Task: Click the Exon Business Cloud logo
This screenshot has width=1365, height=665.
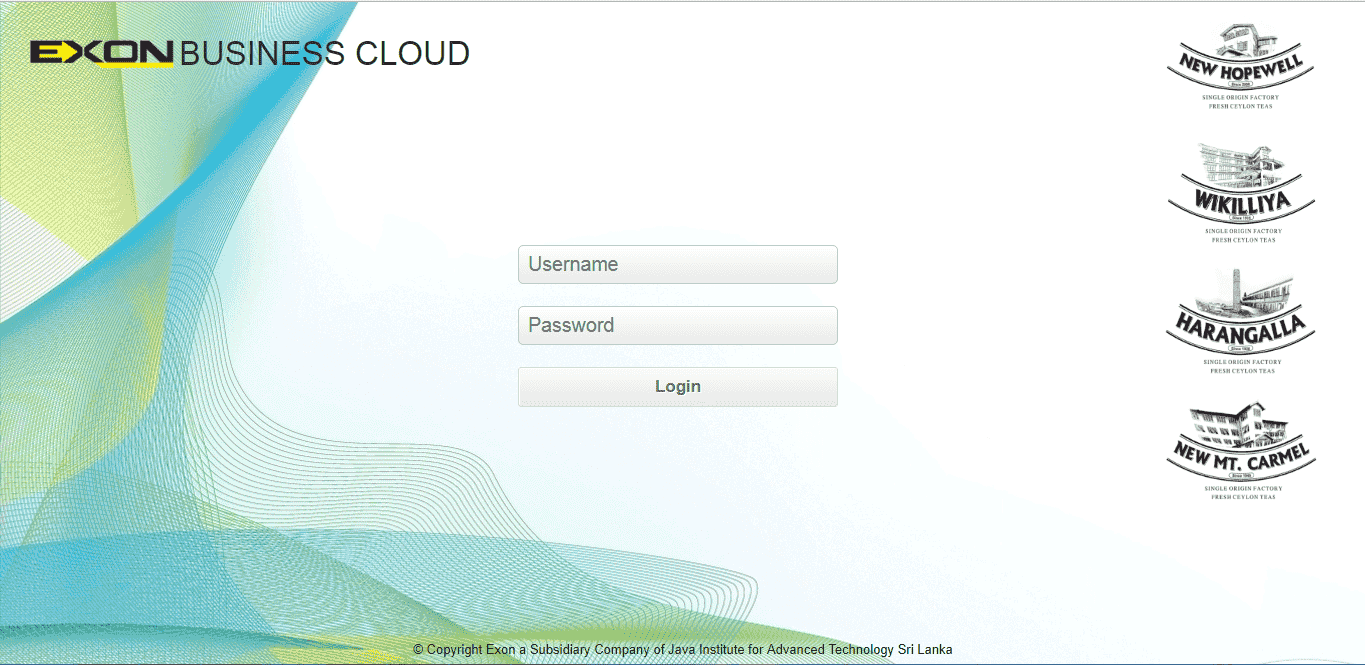Action: tap(250, 53)
